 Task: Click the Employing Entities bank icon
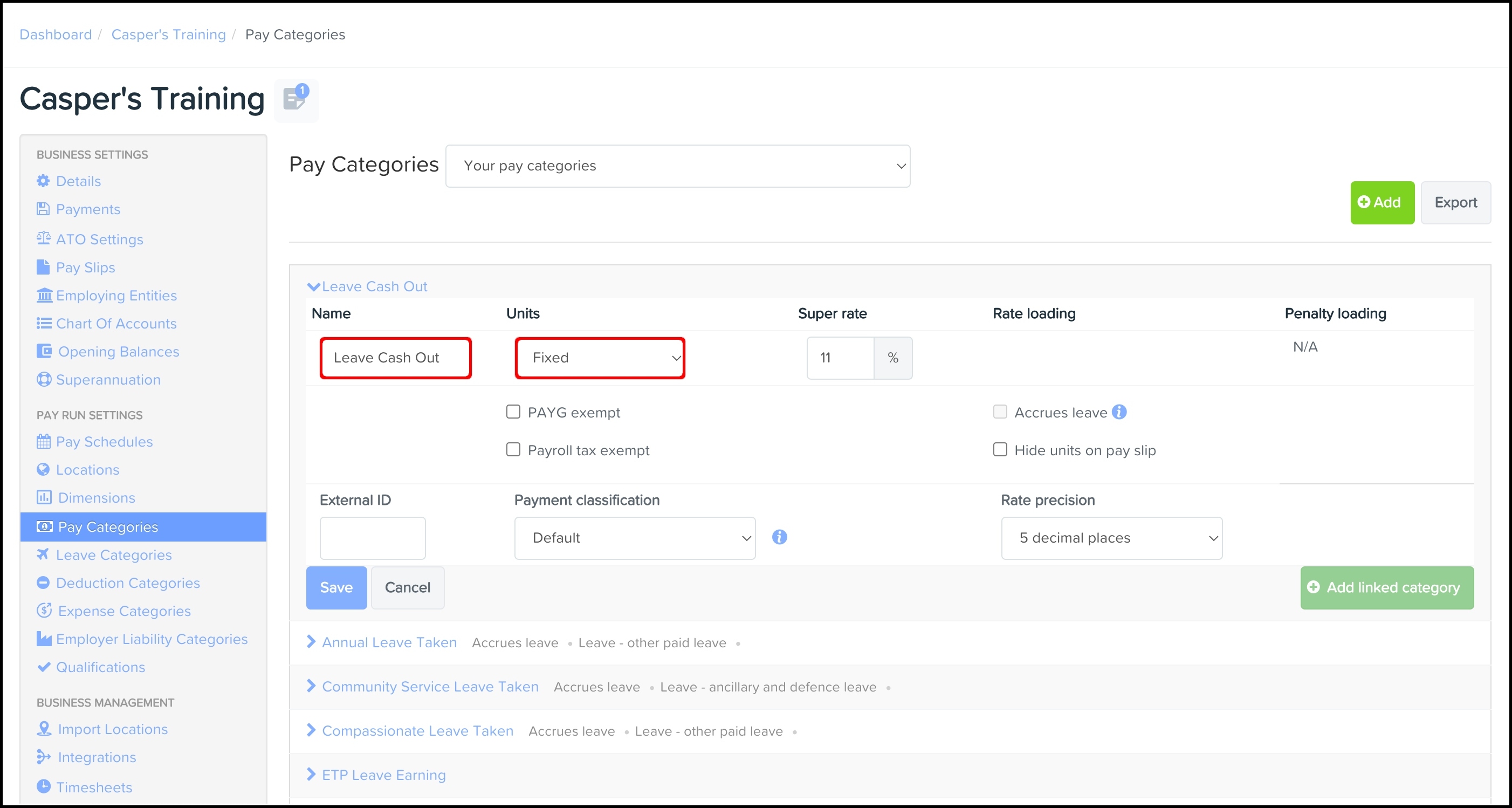pyautogui.click(x=44, y=295)
